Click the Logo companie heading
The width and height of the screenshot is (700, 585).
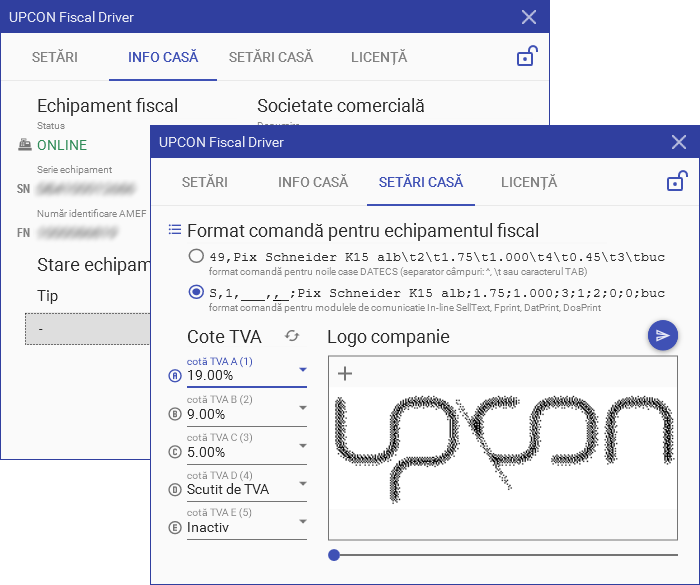[x=388, y=337]
